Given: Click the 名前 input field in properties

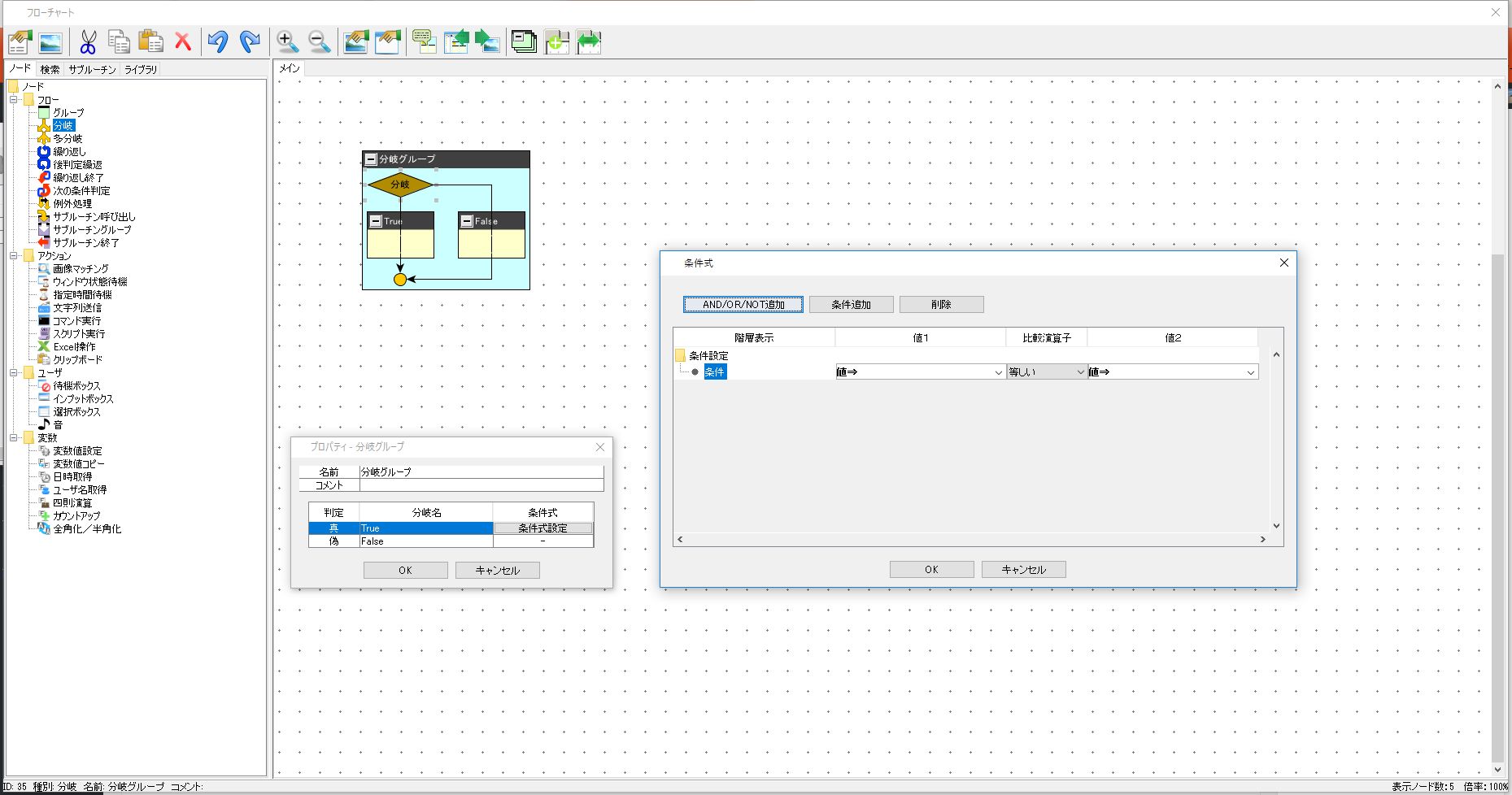Looking at the screenshot, I should [x=481, y=472].
